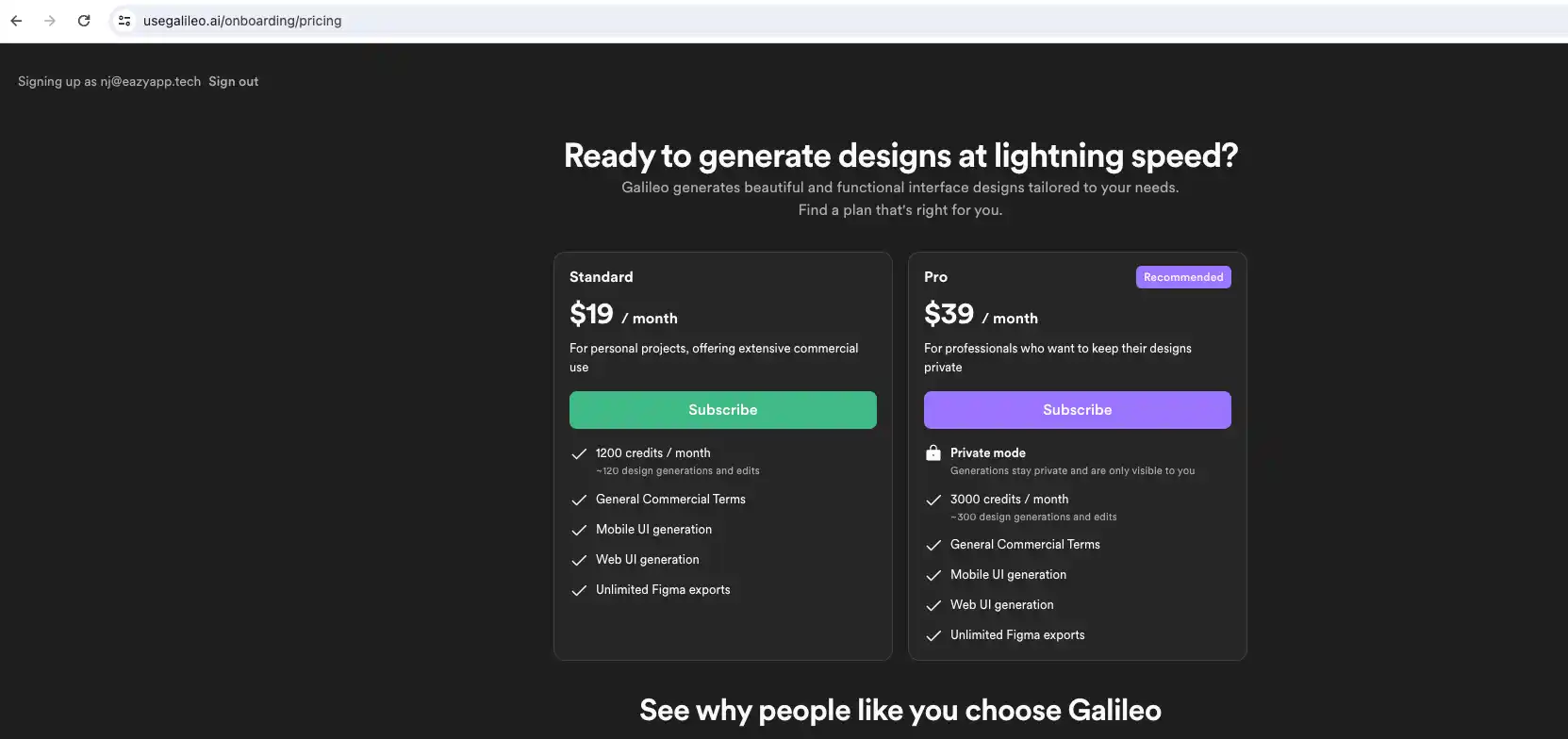Image resolution: width=1568 pixels, height=739 pixels.
Task: Click the checkmark next to 1200 credits / month
Action: click(x=579, y=454)
